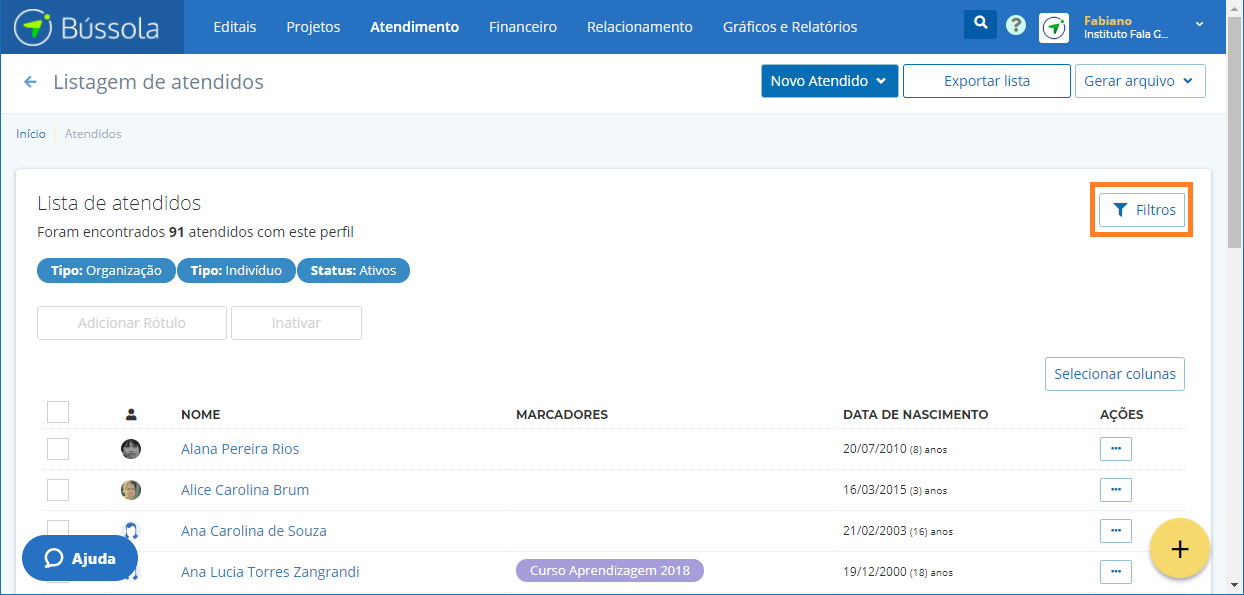The width and height of the screenshot is (1244, 595).
Task: Open Alana Pereira Rios profile link
Action: (x=240, y=449)
